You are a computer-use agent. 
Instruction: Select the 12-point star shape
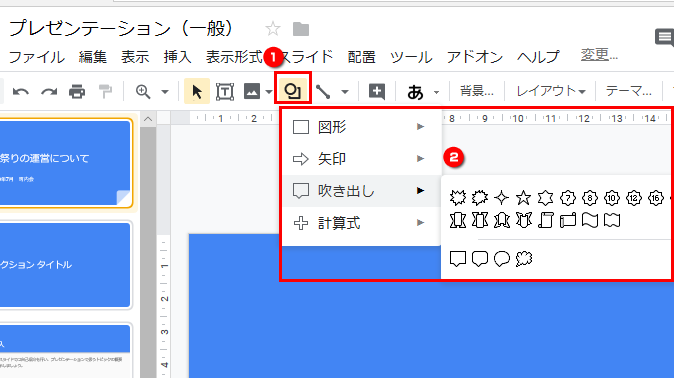pyautogui.click(x=634, y=198)
